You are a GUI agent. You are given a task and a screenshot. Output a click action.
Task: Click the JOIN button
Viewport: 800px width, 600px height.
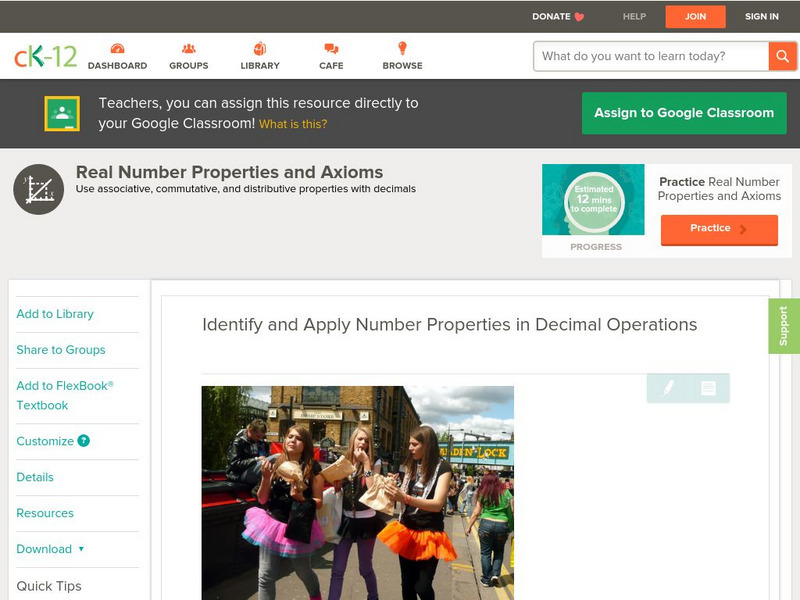(x=695, y=17)
